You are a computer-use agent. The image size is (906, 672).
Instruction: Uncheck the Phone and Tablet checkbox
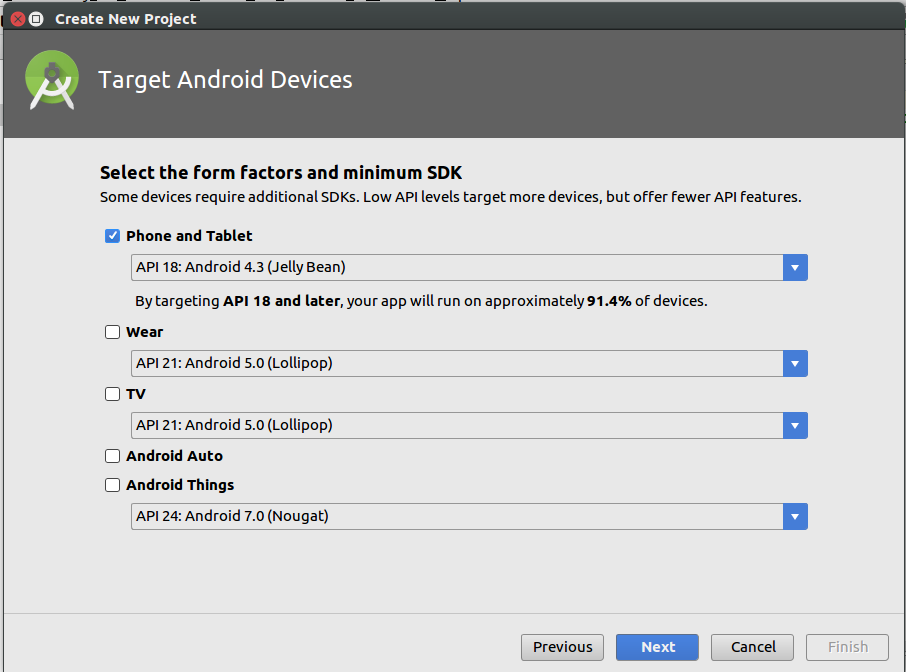tap(112, 236)
